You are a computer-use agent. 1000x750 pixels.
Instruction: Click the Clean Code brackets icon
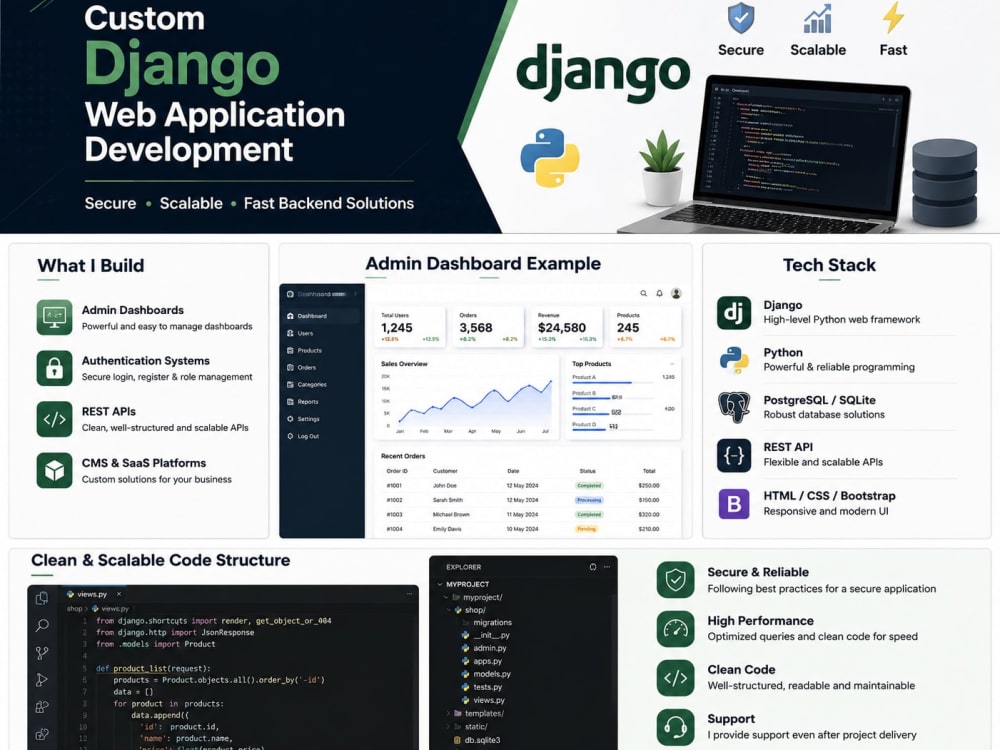point(675,678)
